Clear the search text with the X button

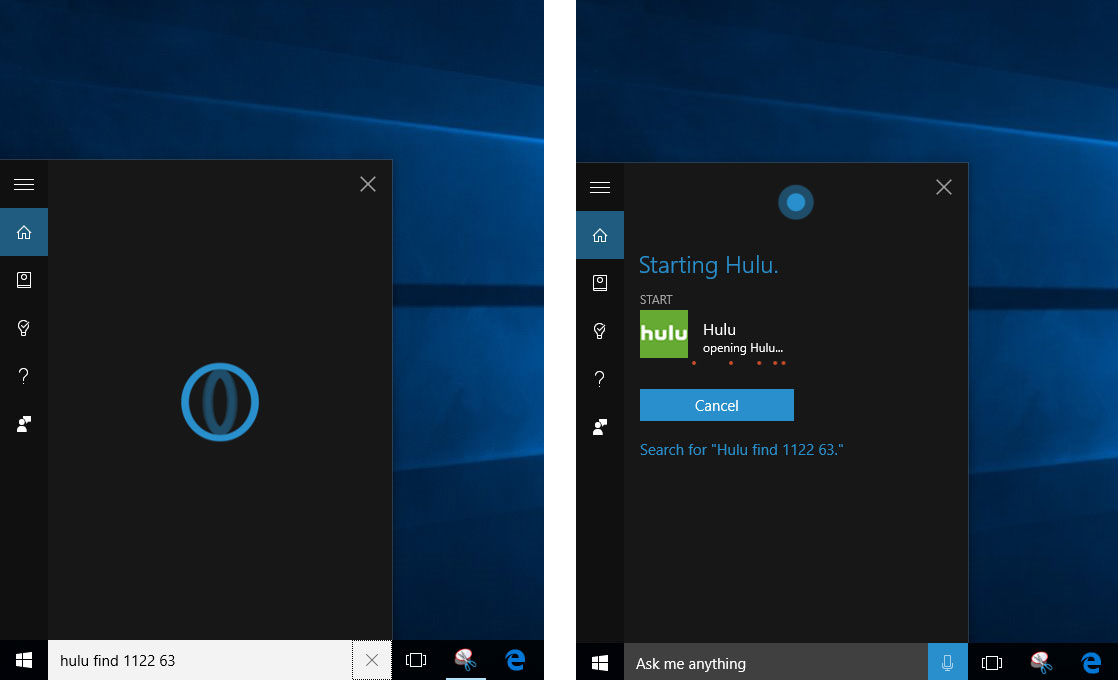(372, 660)
